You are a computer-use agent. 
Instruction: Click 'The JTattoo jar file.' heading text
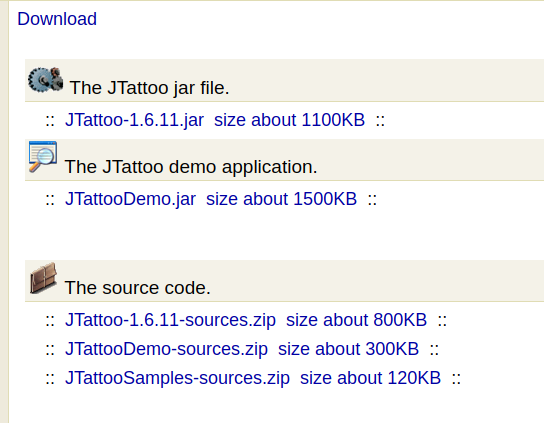150,88
